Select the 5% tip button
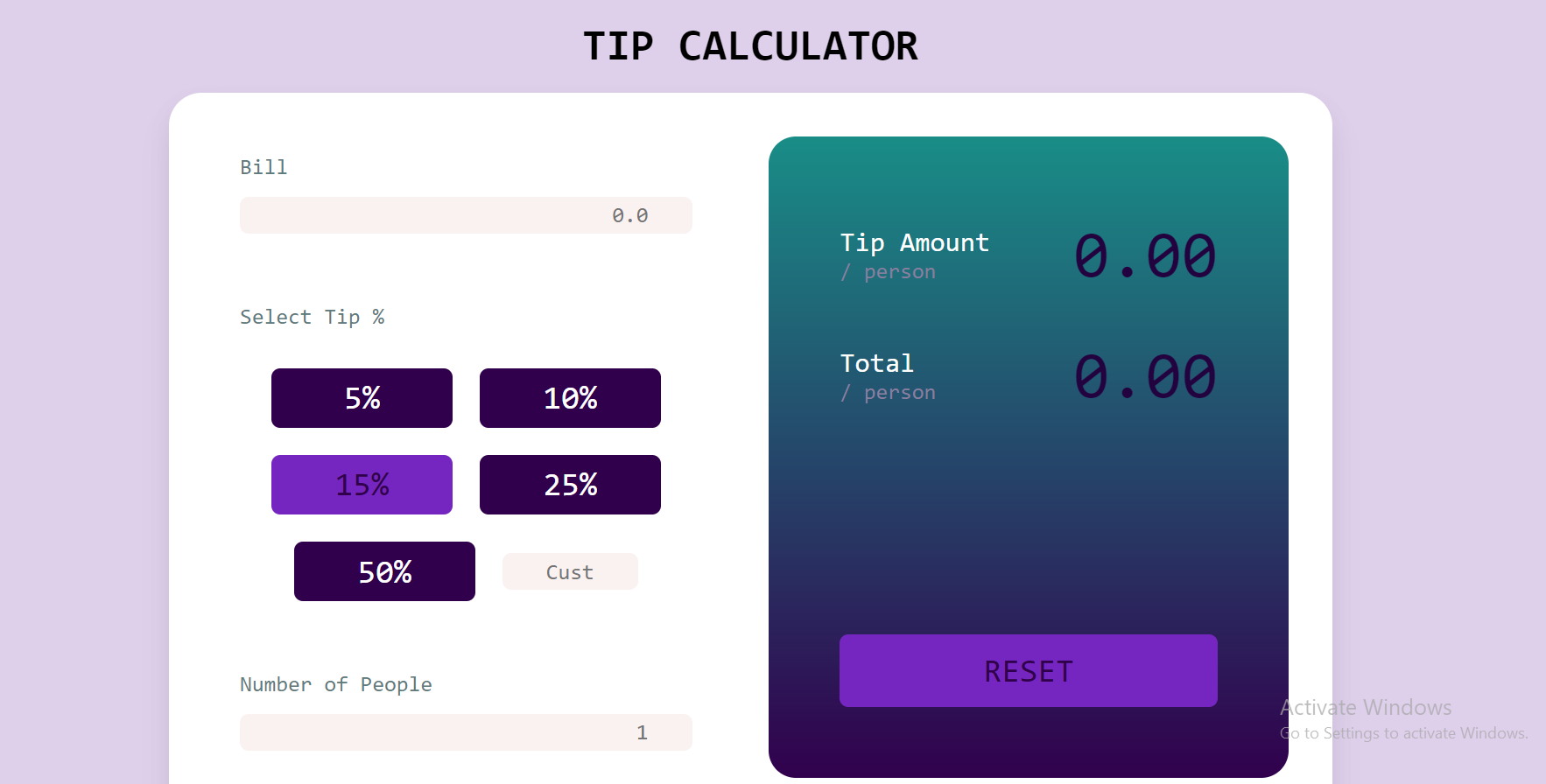The image size is (1546, 784). (x=362, y=398)
